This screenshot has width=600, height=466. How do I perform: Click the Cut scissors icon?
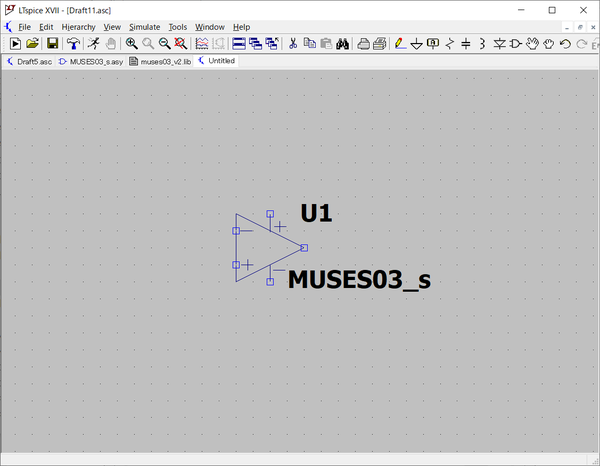tap(293, 44)
